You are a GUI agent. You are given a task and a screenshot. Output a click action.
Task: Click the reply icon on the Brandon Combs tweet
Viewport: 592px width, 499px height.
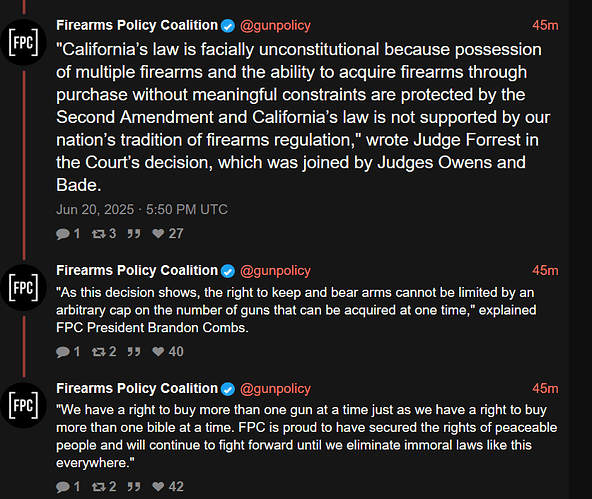pos(63,352)
